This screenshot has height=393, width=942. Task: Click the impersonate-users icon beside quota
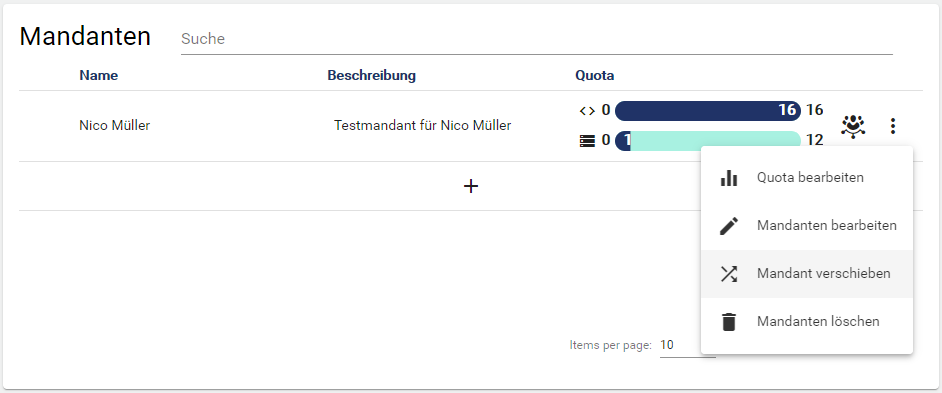click(853, 126)
